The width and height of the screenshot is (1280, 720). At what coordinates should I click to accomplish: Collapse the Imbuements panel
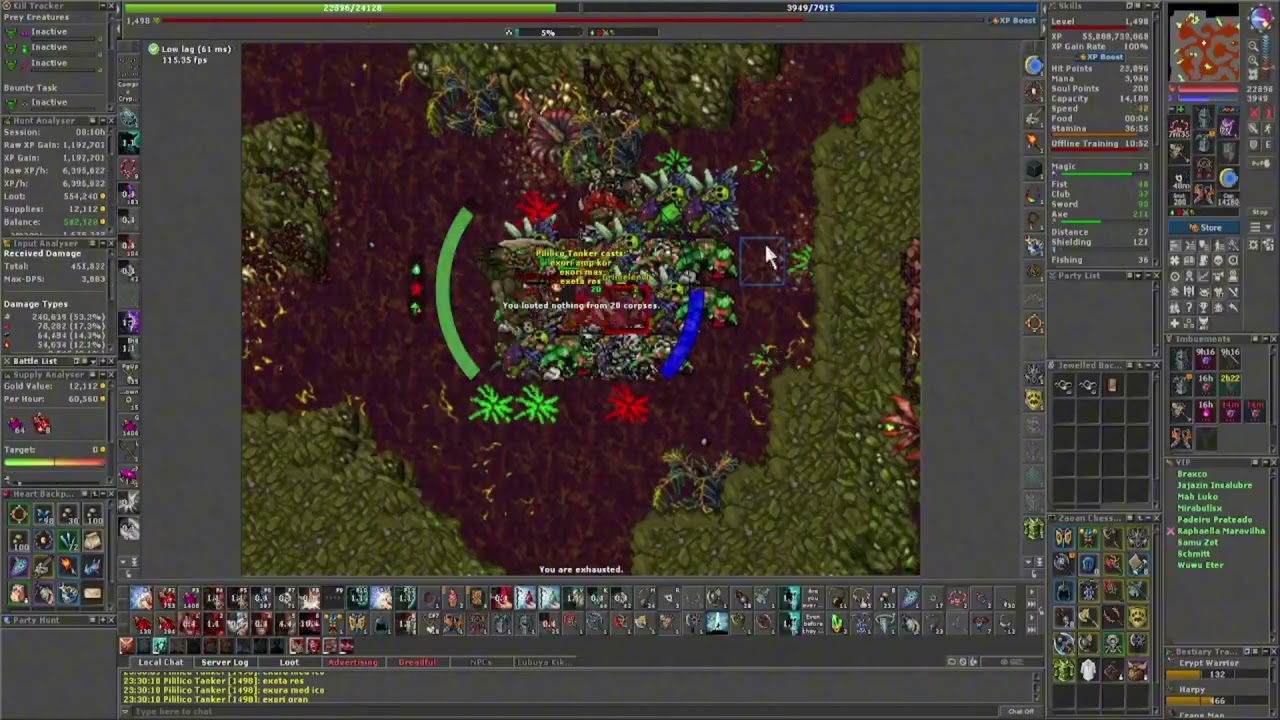1265,339
